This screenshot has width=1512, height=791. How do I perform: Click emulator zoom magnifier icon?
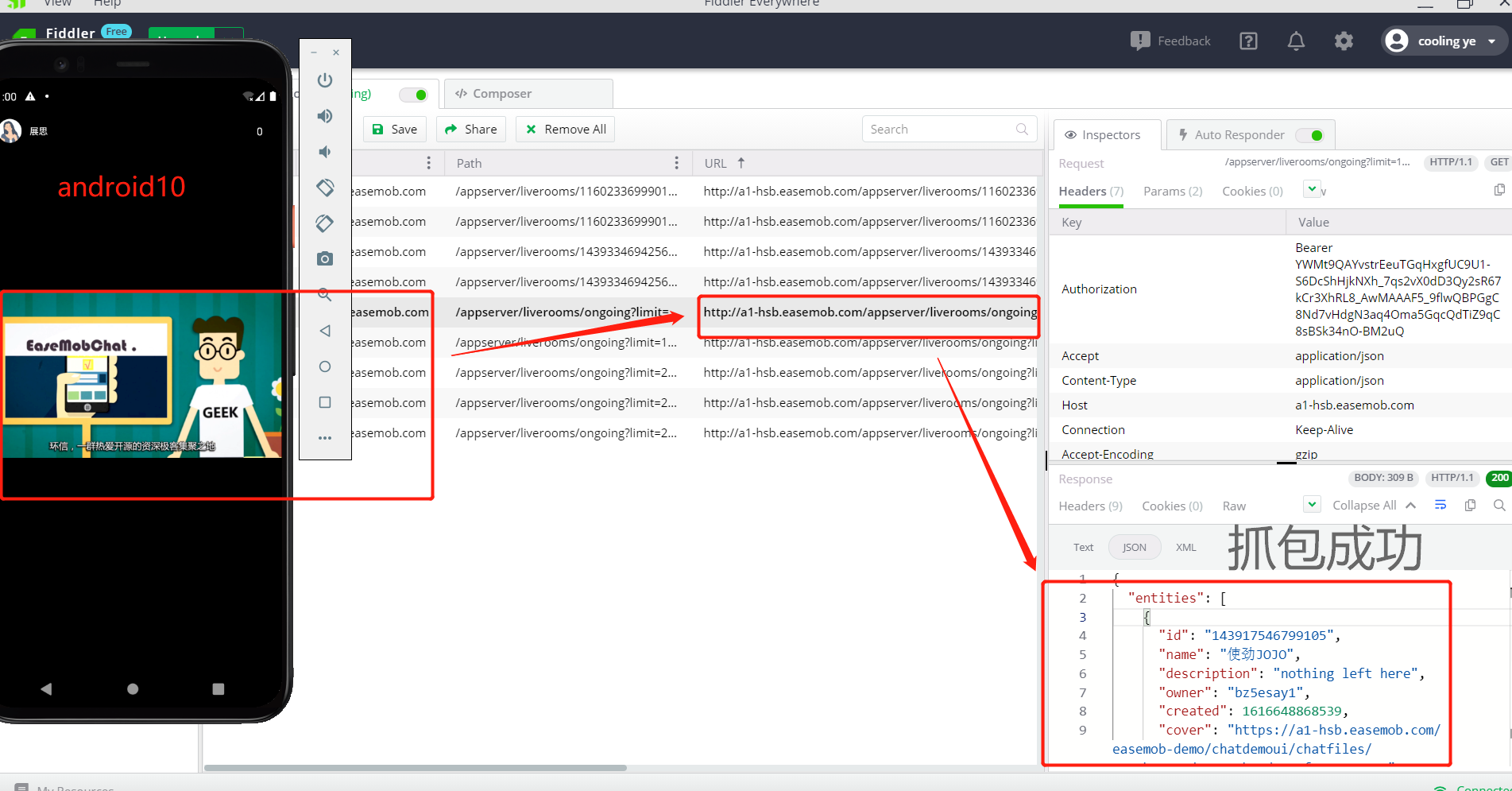point(325,295)
